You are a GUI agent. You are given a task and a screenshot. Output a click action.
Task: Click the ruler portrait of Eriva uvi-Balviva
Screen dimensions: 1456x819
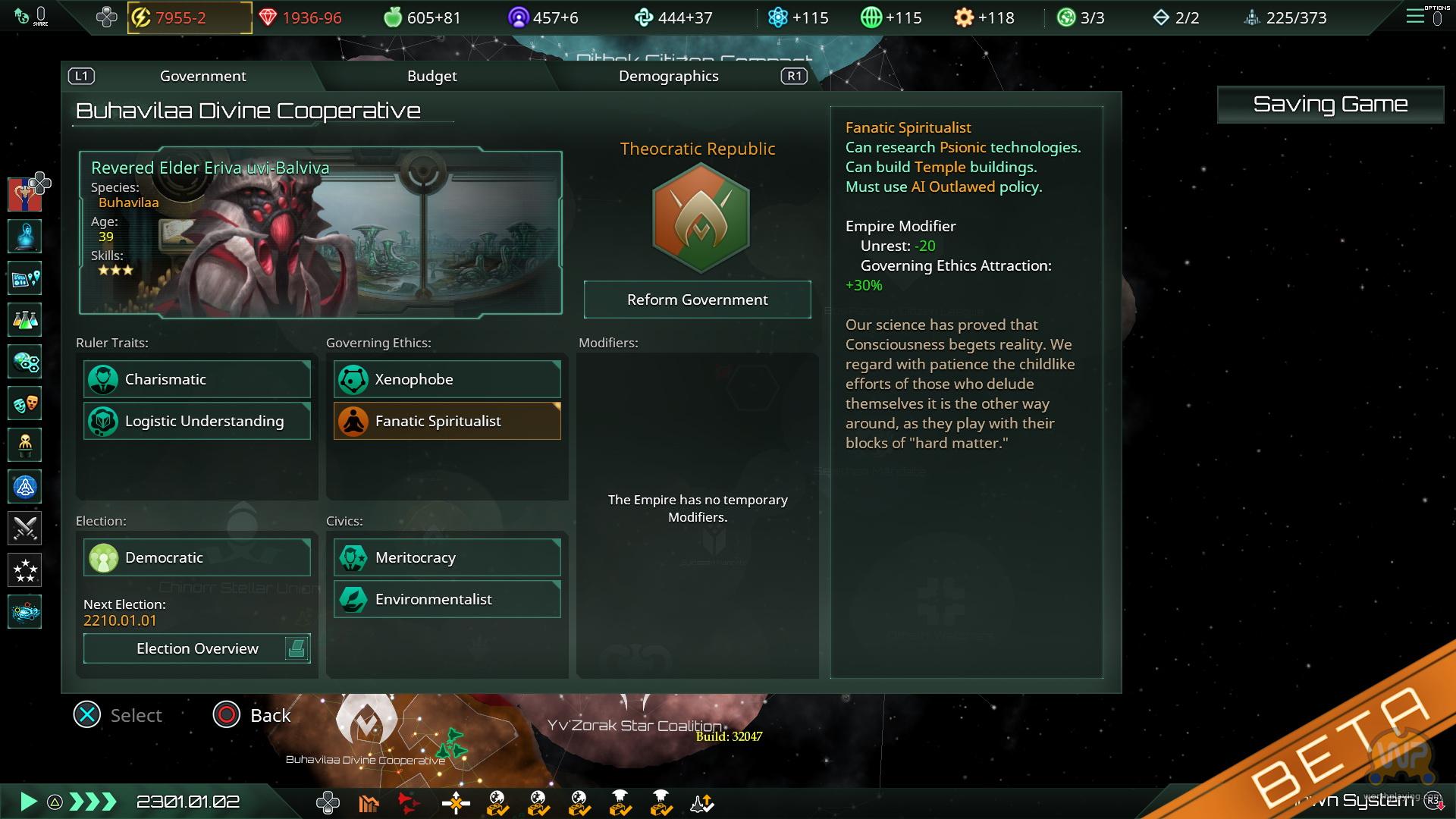[x=321, y=232]
